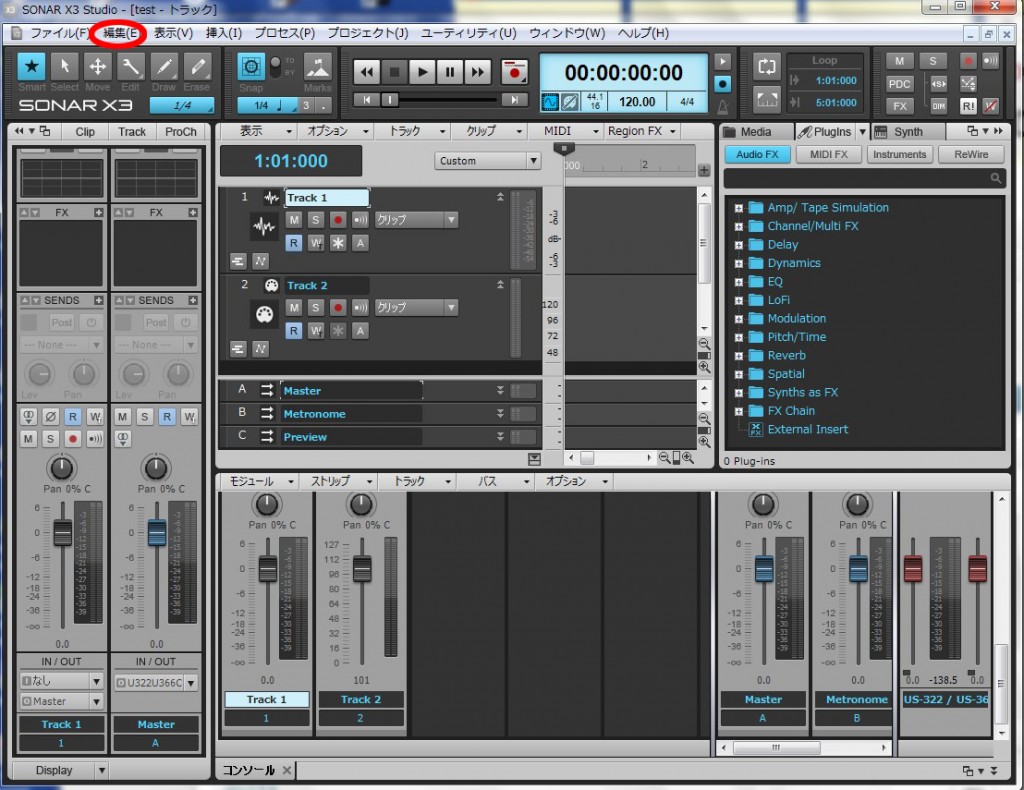Click Audio FX filter button
Image resolution: width=1024 pixels, height=790 pixels.
[758, 155]
